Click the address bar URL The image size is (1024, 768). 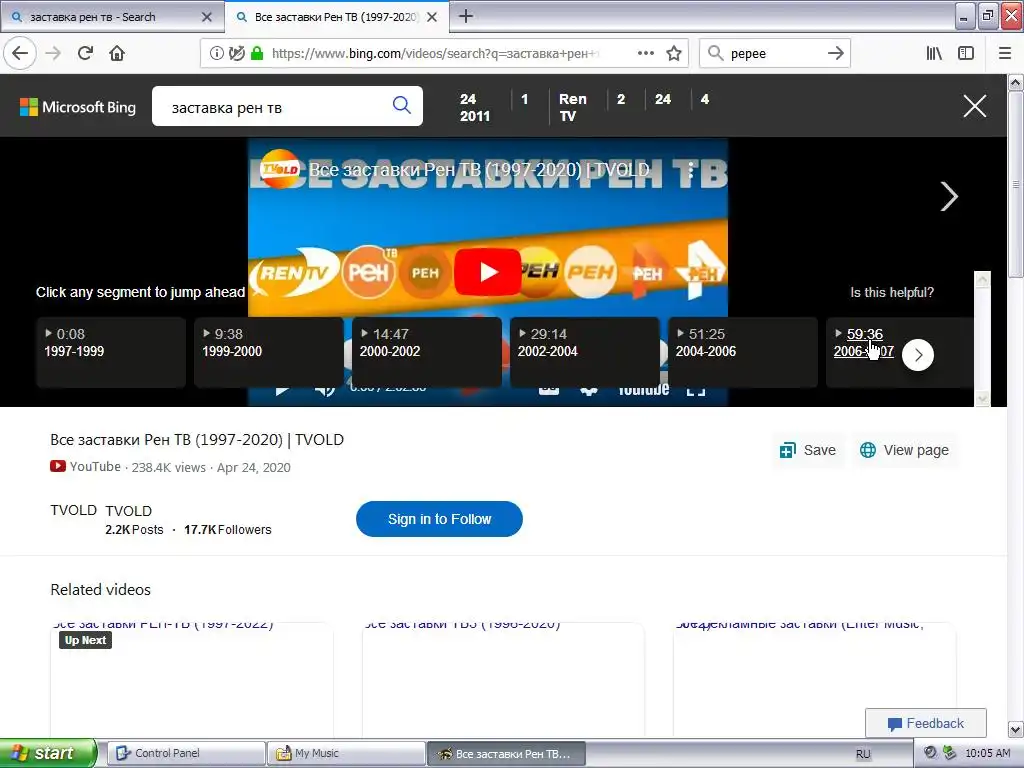[435, 54]
